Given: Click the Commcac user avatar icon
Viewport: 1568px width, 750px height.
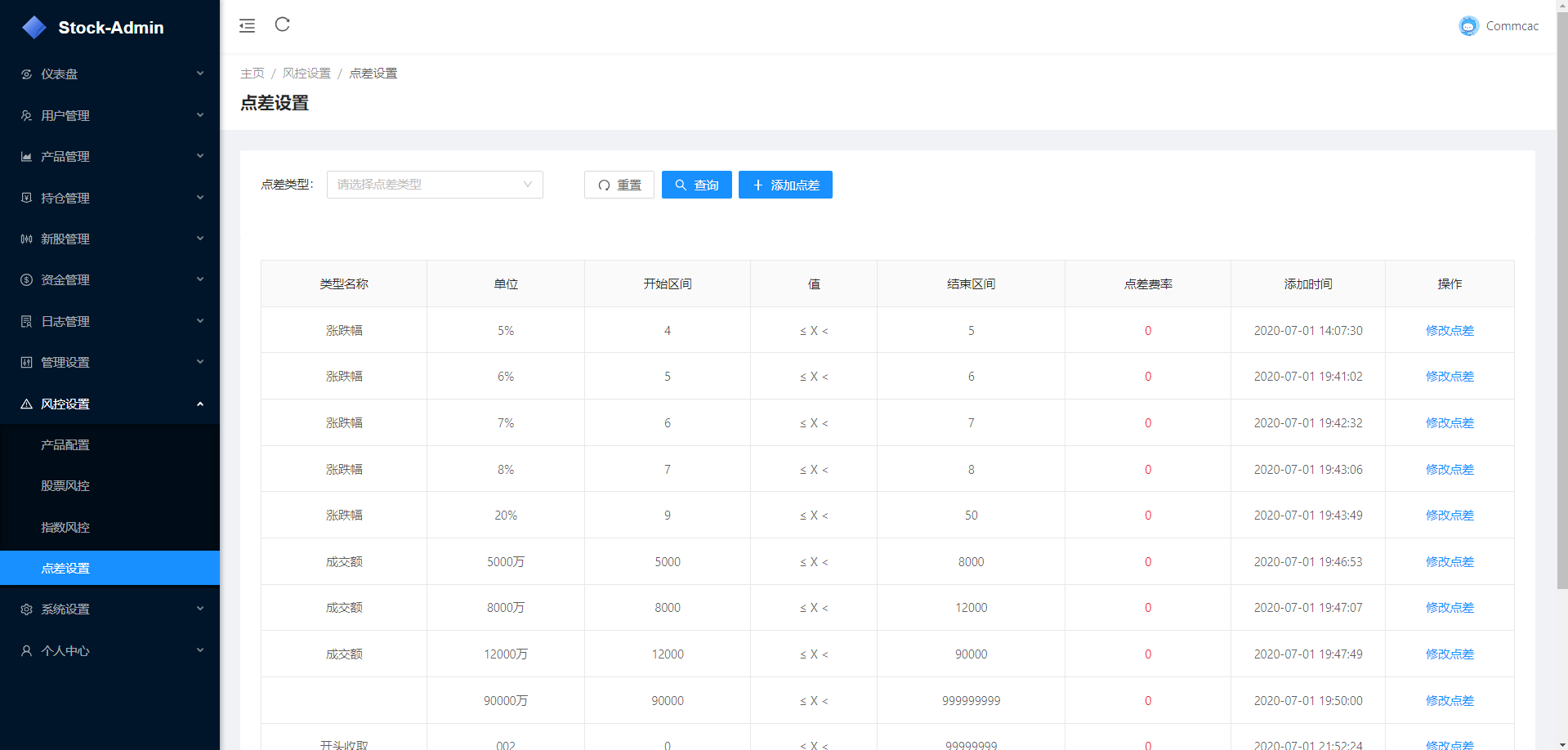Looking at the screenshot, I should 1468,26.
